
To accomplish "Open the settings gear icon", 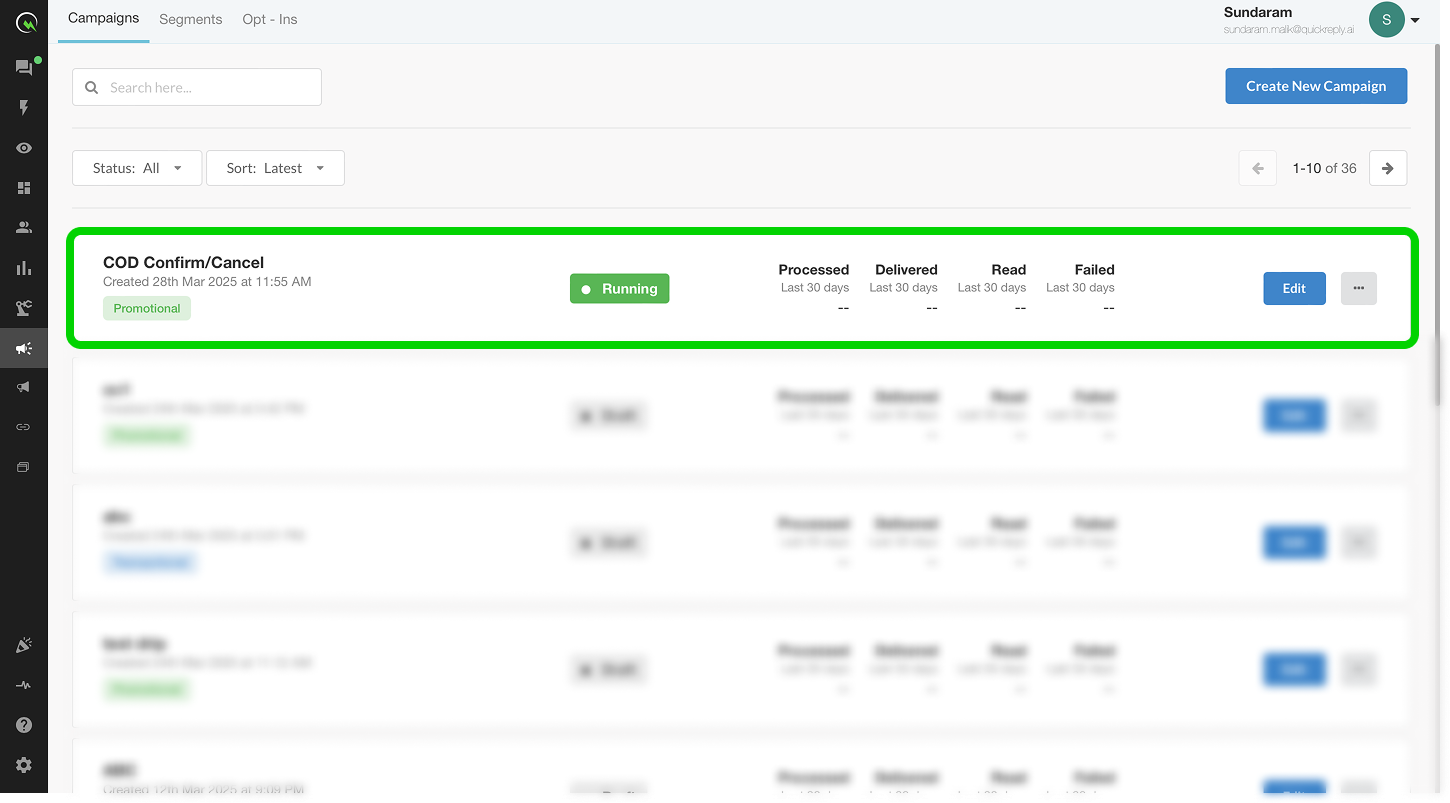I will click(x=24, y=765).
